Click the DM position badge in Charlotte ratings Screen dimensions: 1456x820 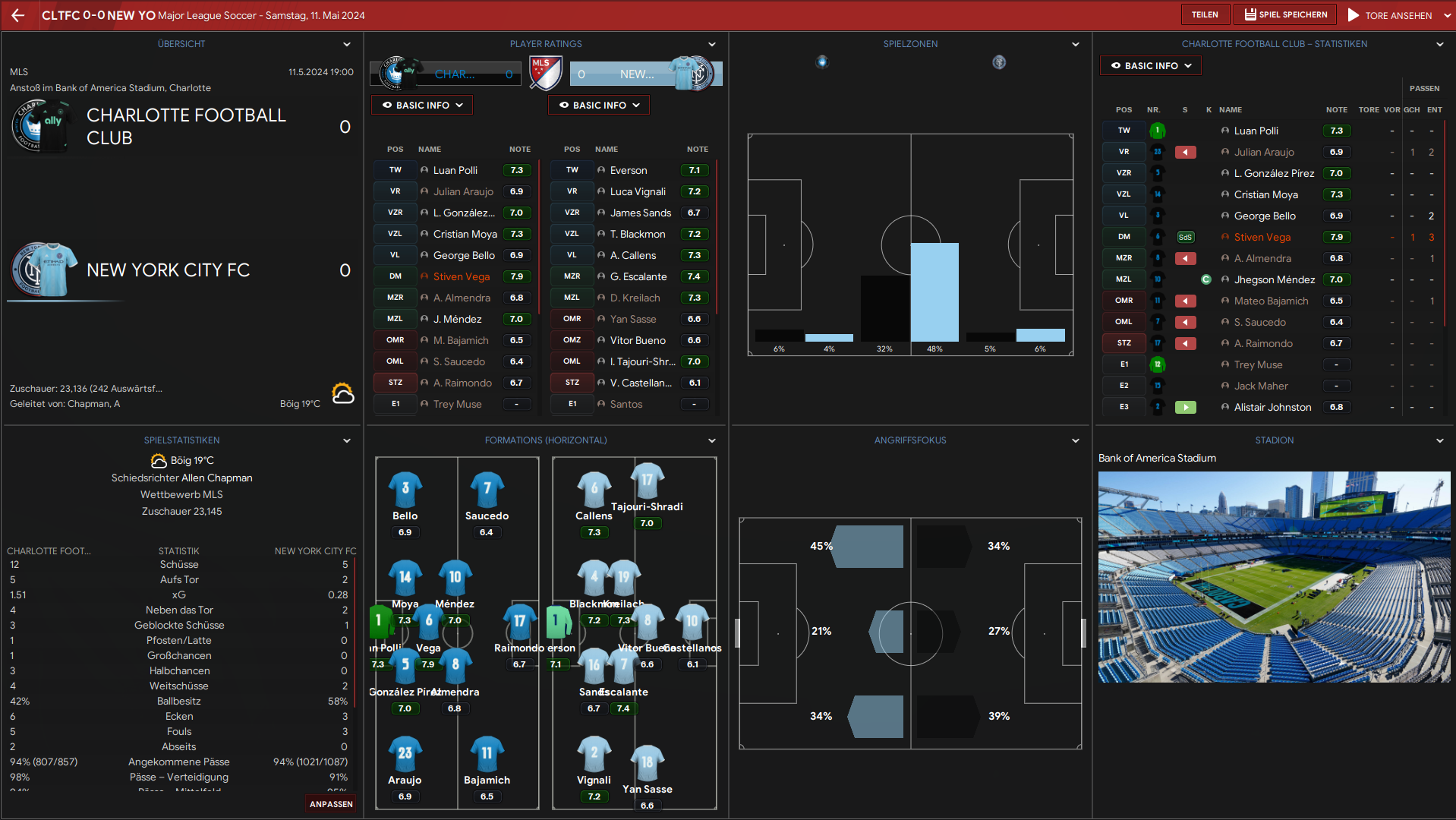[395, 276]
